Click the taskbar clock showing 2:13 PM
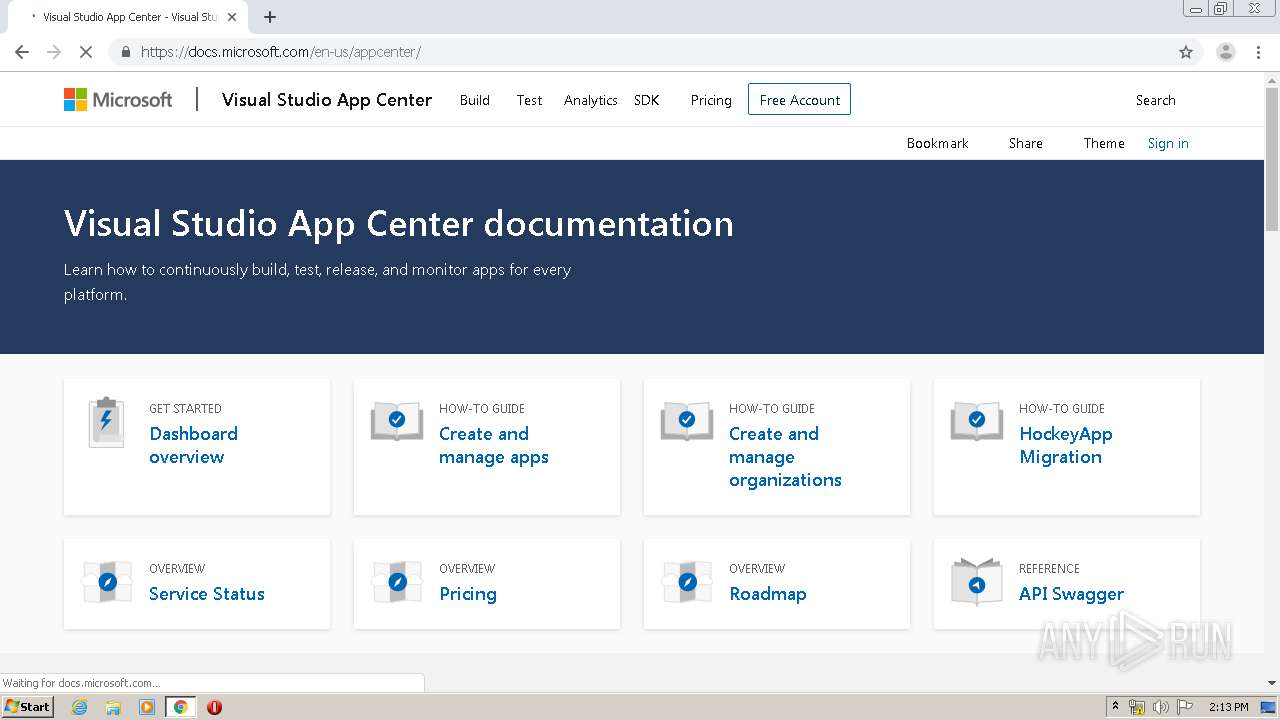 (x=1229, y=707)
